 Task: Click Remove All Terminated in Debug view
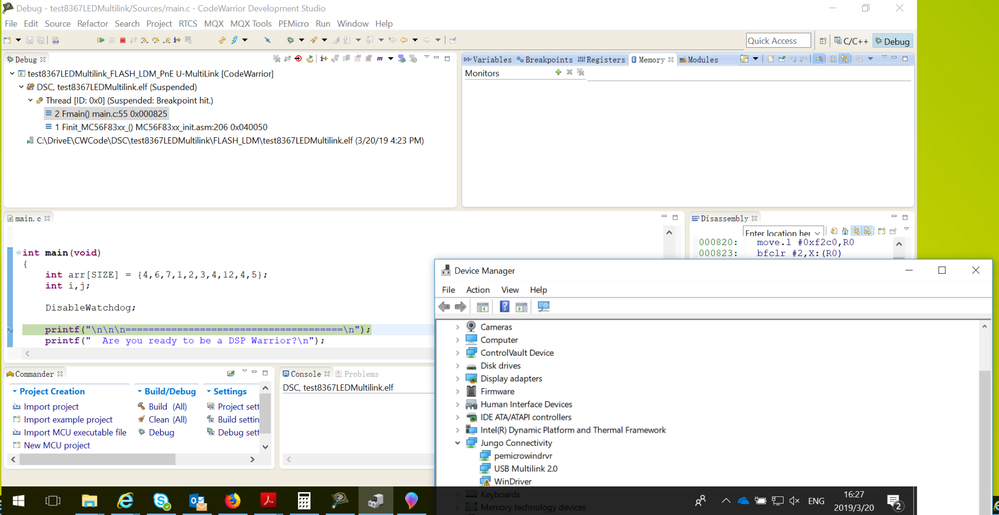pyautogui.click(x=277, y=59)
